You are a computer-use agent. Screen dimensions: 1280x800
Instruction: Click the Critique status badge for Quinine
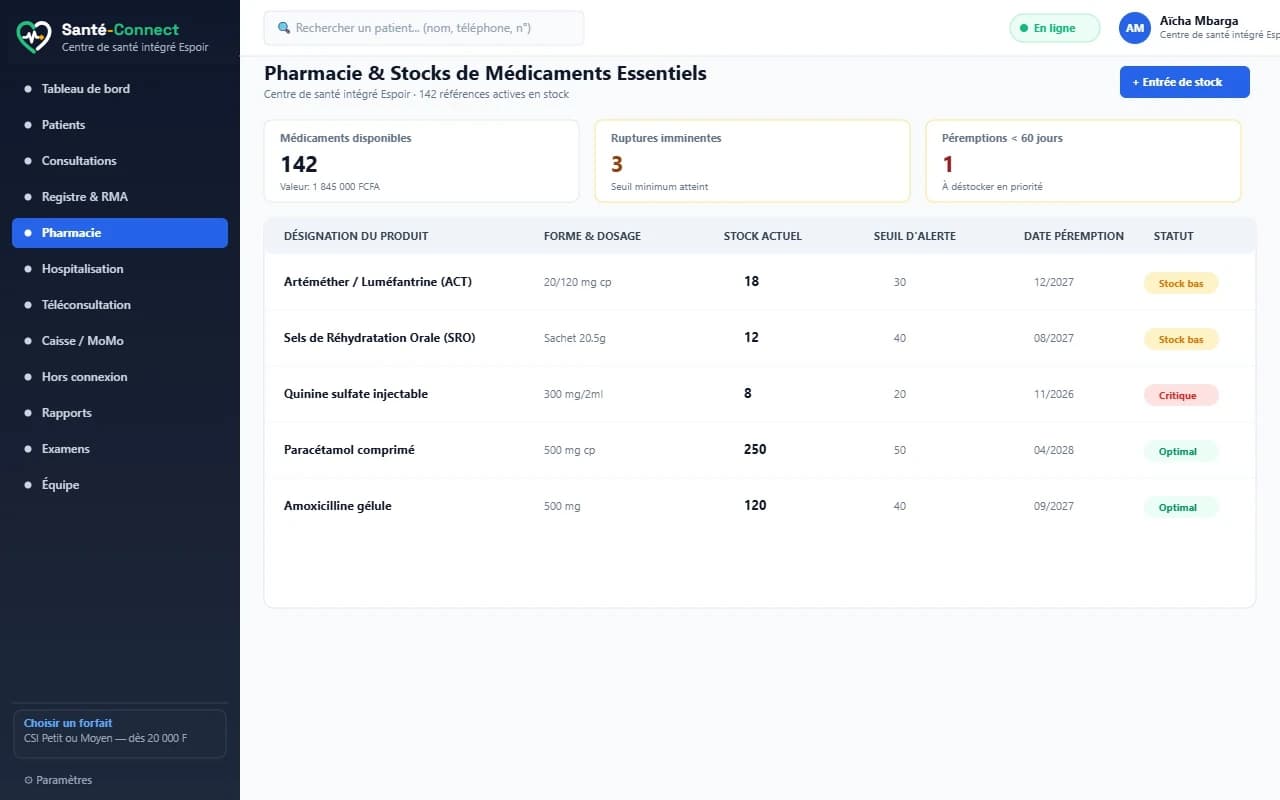1181,395
